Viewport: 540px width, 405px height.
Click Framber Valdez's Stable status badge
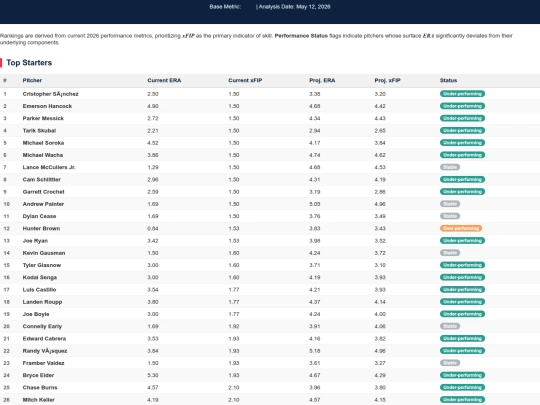(x=450, y=363)
